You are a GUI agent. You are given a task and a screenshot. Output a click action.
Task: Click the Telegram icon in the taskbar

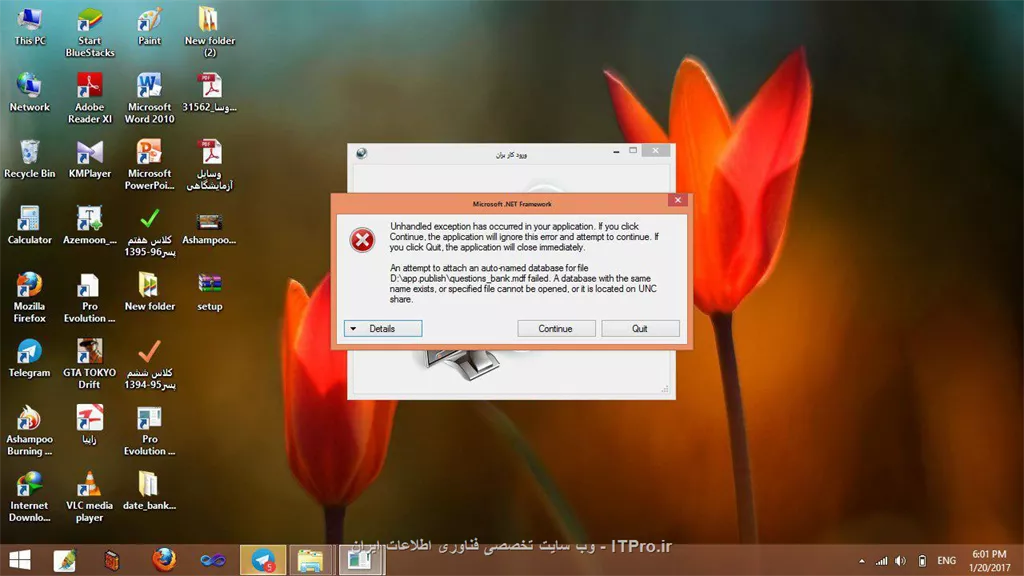tap(263, 560)
